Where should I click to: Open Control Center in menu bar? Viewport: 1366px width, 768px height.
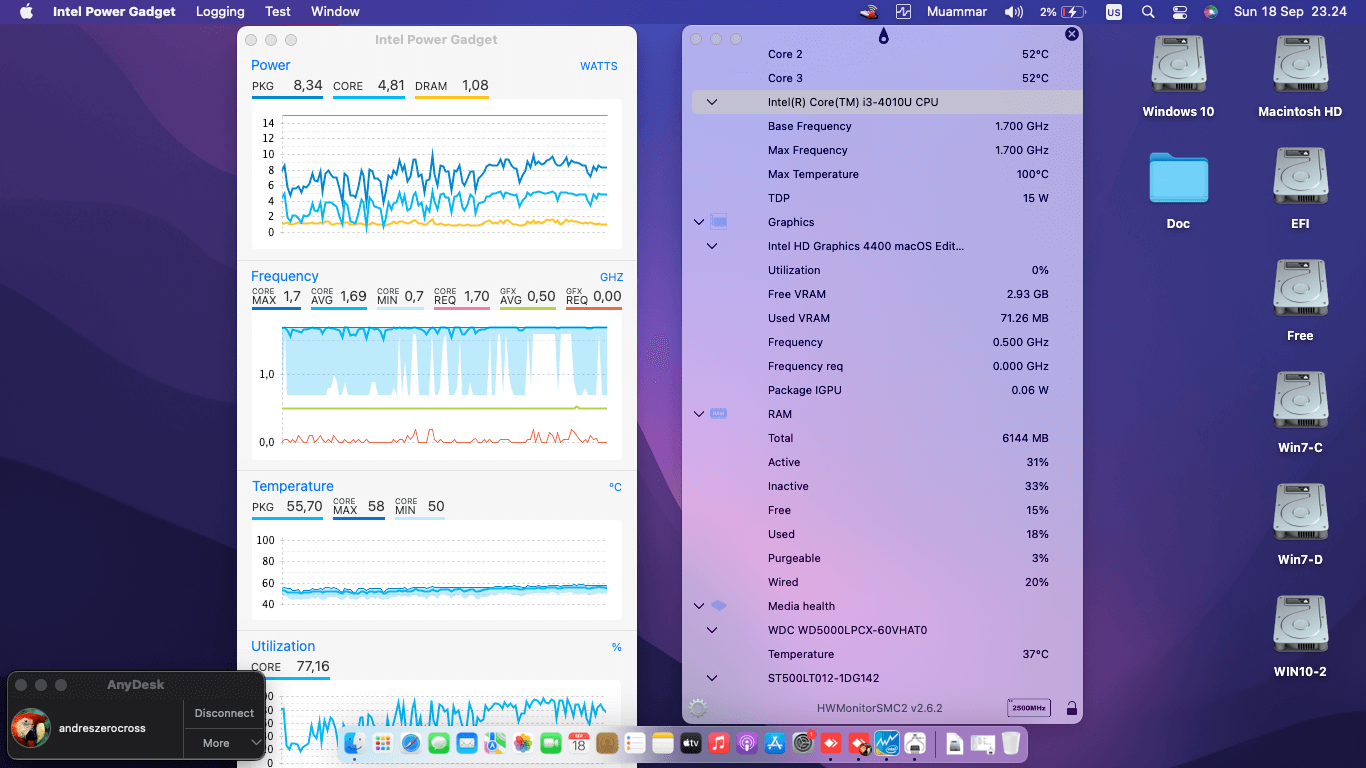[1180, 12]
